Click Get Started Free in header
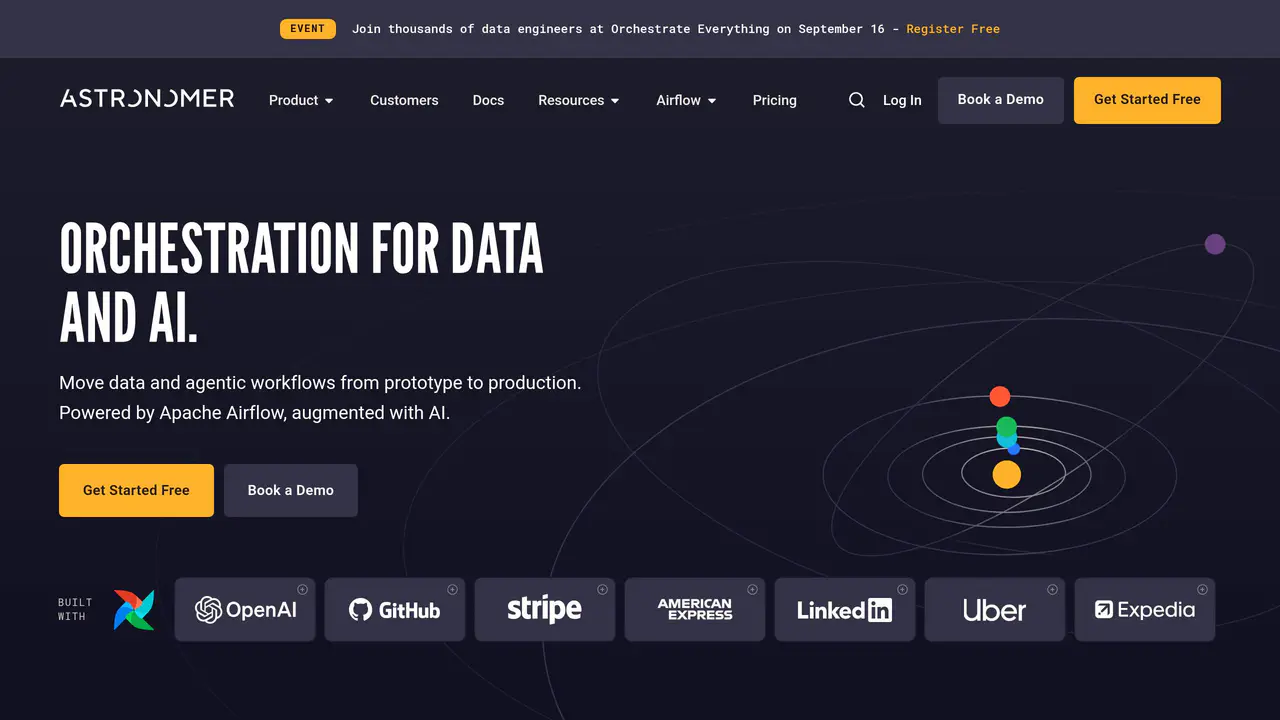This screenshot has height=720, width=1280. (1147, 100)
